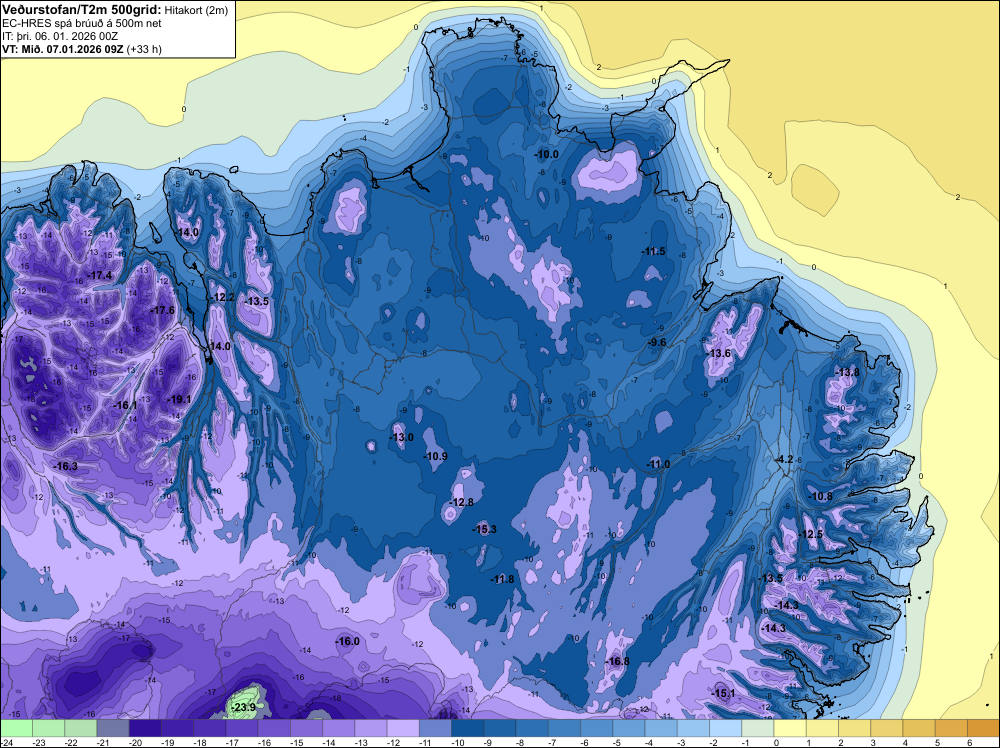Click the lavender swatch between -12 and -11
Image resolution: width=1000 pixels, height=748 pixels.
coord(403,728)
